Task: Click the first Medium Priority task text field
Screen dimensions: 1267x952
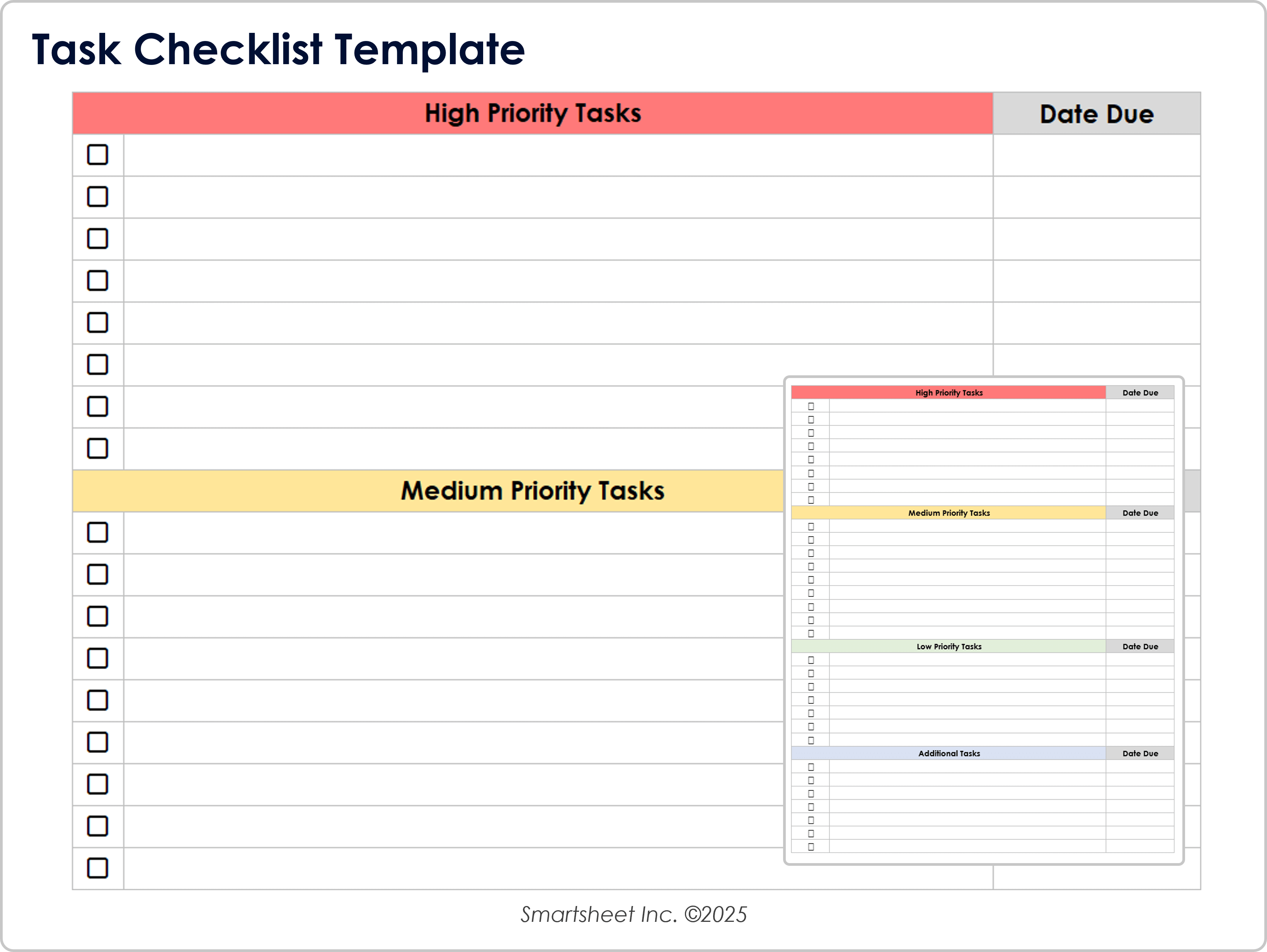Action: pyautogui.click(x=453, y=533)
